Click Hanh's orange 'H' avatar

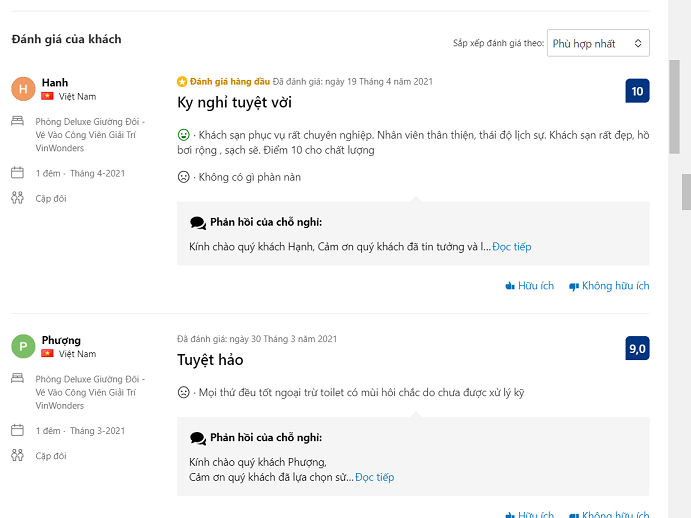(x=23, y=89)
